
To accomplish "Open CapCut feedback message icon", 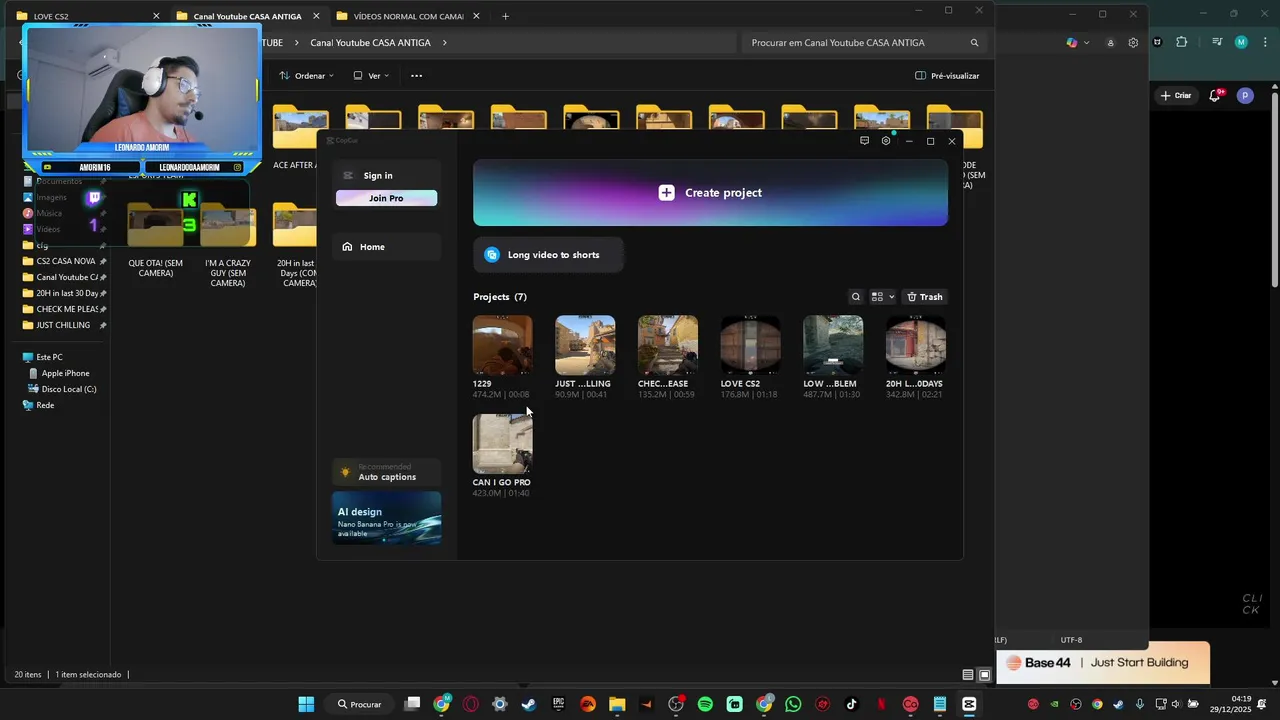I will coord(864,141).
